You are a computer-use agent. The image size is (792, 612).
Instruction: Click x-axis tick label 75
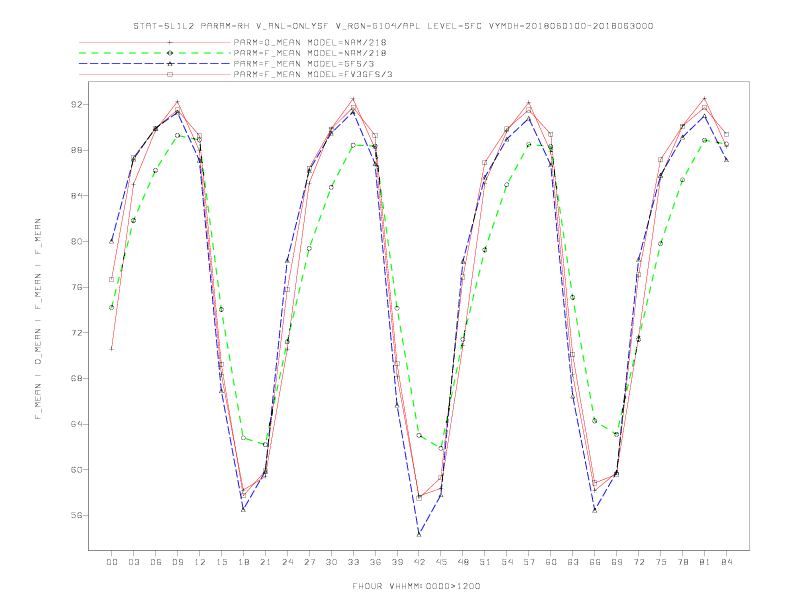pos(661,562)
